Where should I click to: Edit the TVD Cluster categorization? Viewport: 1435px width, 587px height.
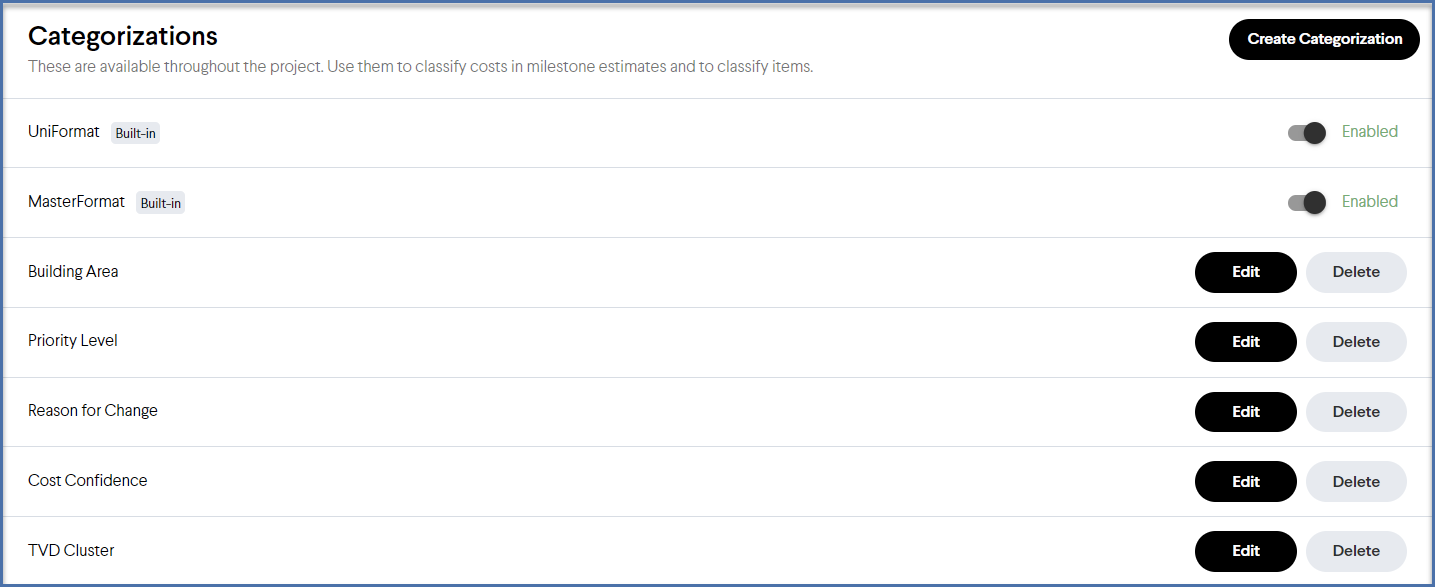[1245, 550]
